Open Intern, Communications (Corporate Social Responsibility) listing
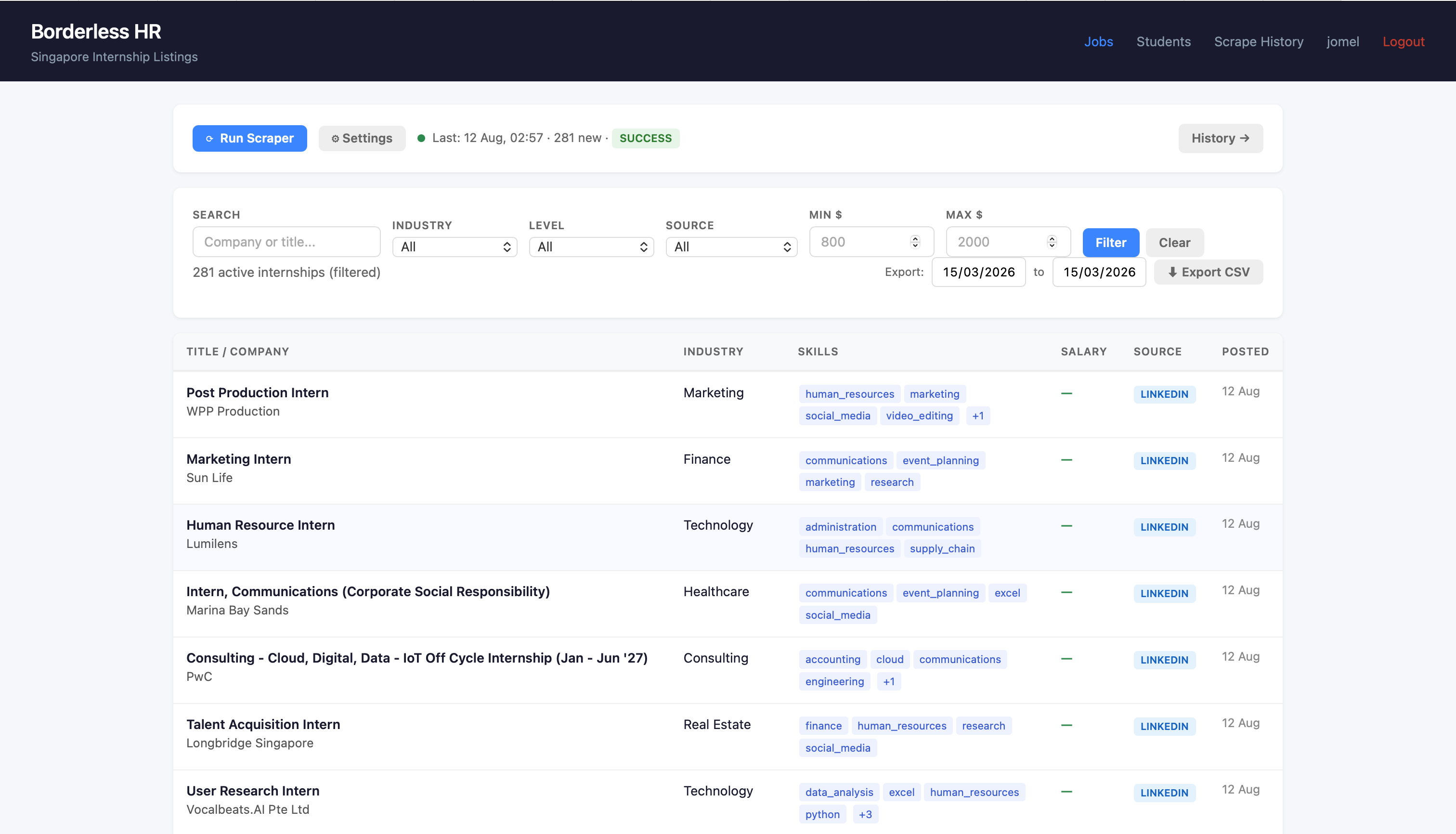The width and height of the screenshot is (1456, 834). pos(368,591)
